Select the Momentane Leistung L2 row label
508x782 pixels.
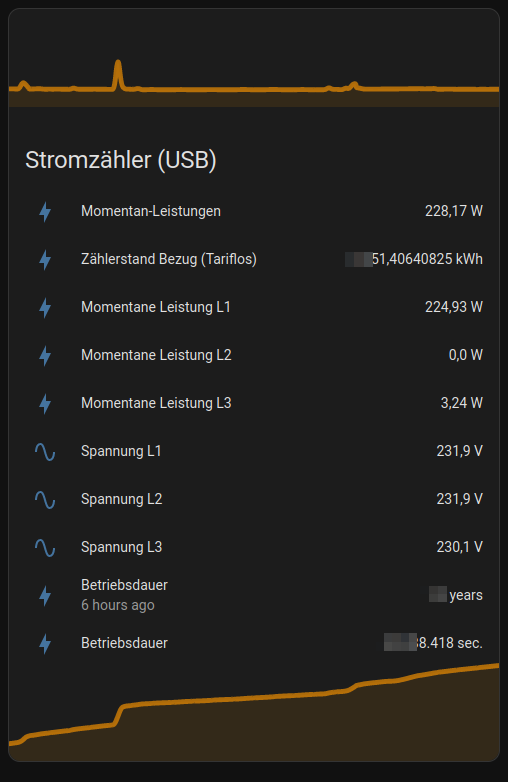[x=156, y=355]
